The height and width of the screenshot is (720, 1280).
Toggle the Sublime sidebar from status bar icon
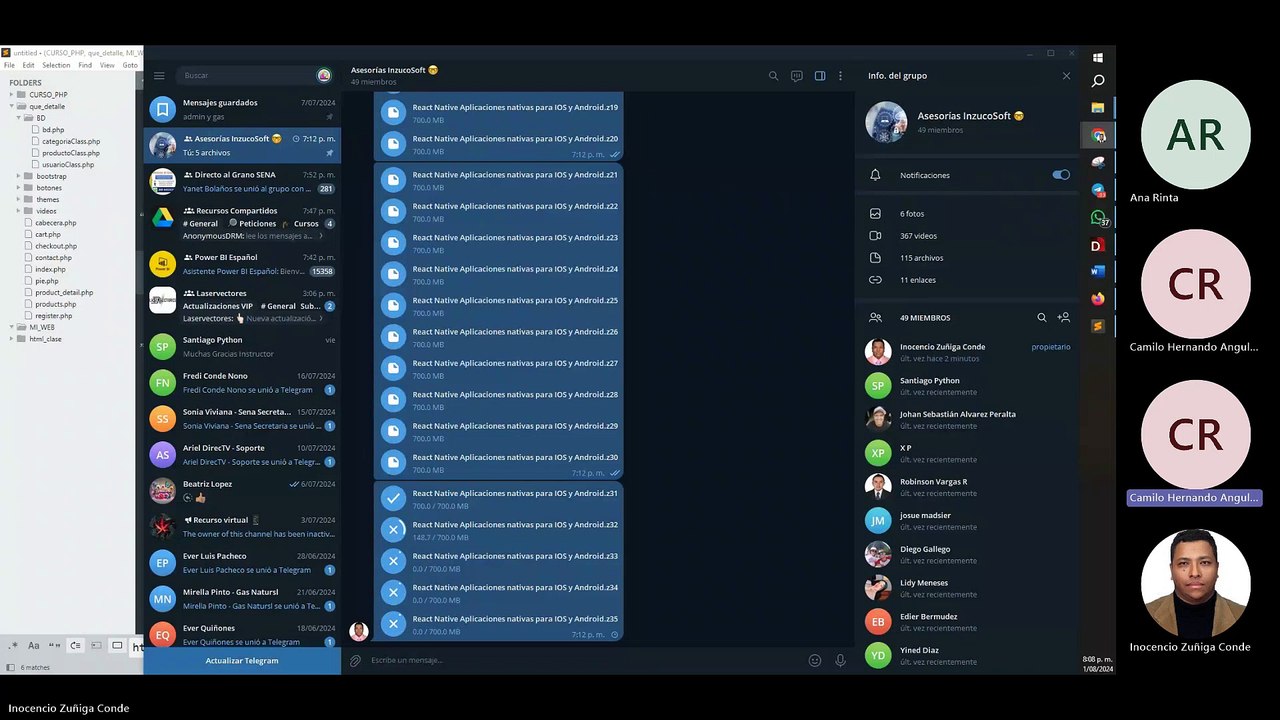[x=11, y=667]
